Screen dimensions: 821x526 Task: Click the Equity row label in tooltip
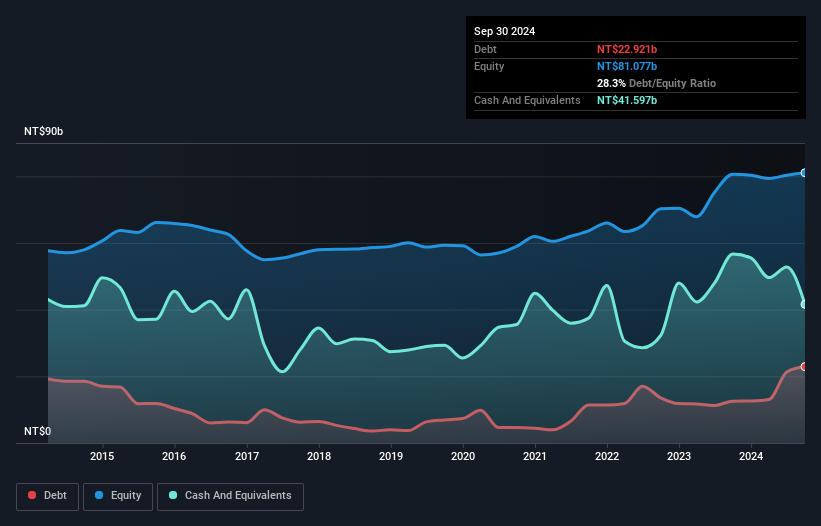pos(489,66)
